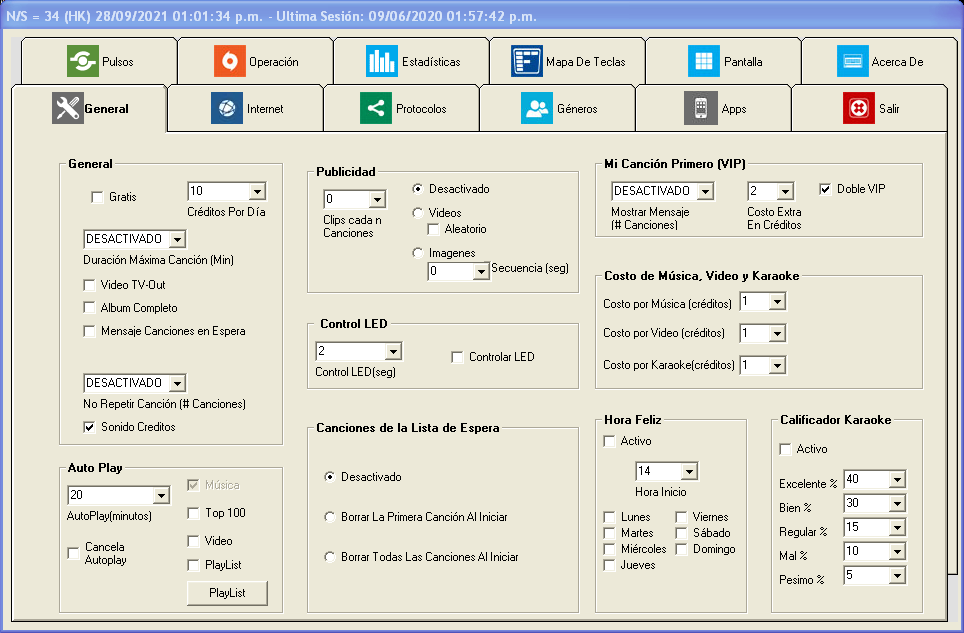
Task: Select Borrar Todas Las Canciones Al Iniciar
Action: [330, 557]
